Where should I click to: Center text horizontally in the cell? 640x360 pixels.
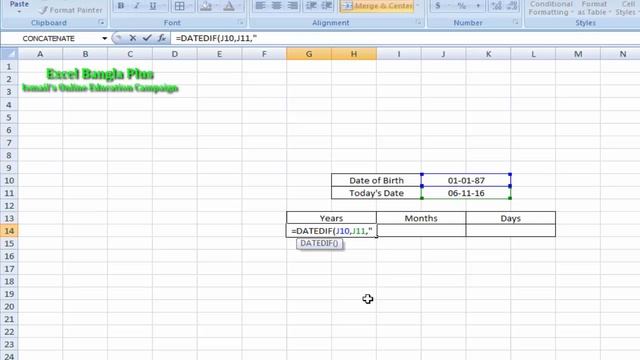tap(276, 6)
